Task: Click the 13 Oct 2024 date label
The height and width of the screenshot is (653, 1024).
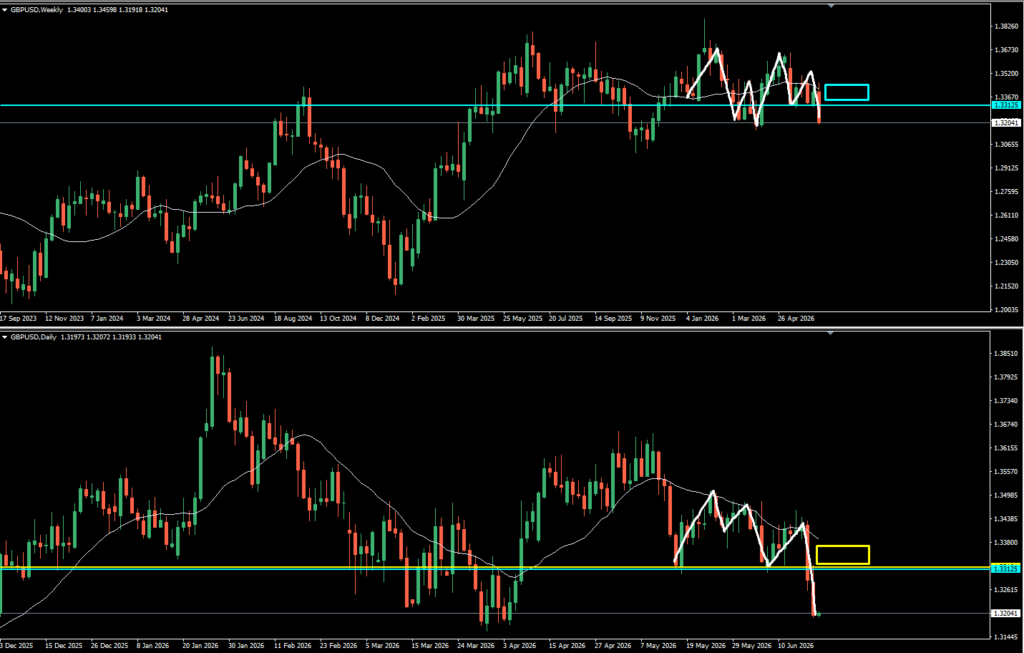Action: (x=338, y=319)
